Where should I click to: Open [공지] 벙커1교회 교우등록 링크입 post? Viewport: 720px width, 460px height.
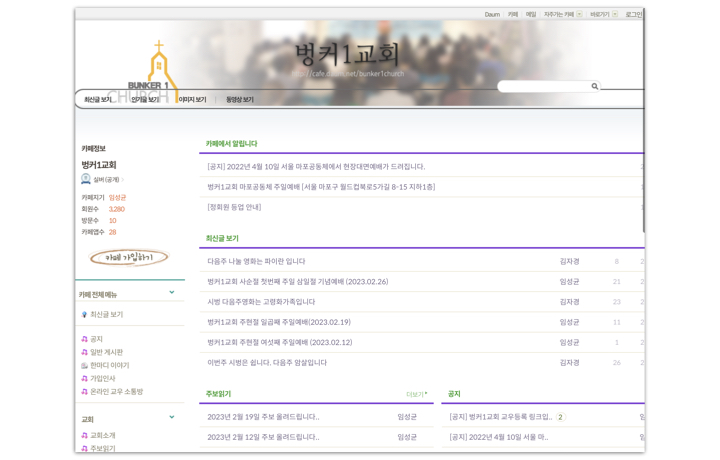click(501, 417)
